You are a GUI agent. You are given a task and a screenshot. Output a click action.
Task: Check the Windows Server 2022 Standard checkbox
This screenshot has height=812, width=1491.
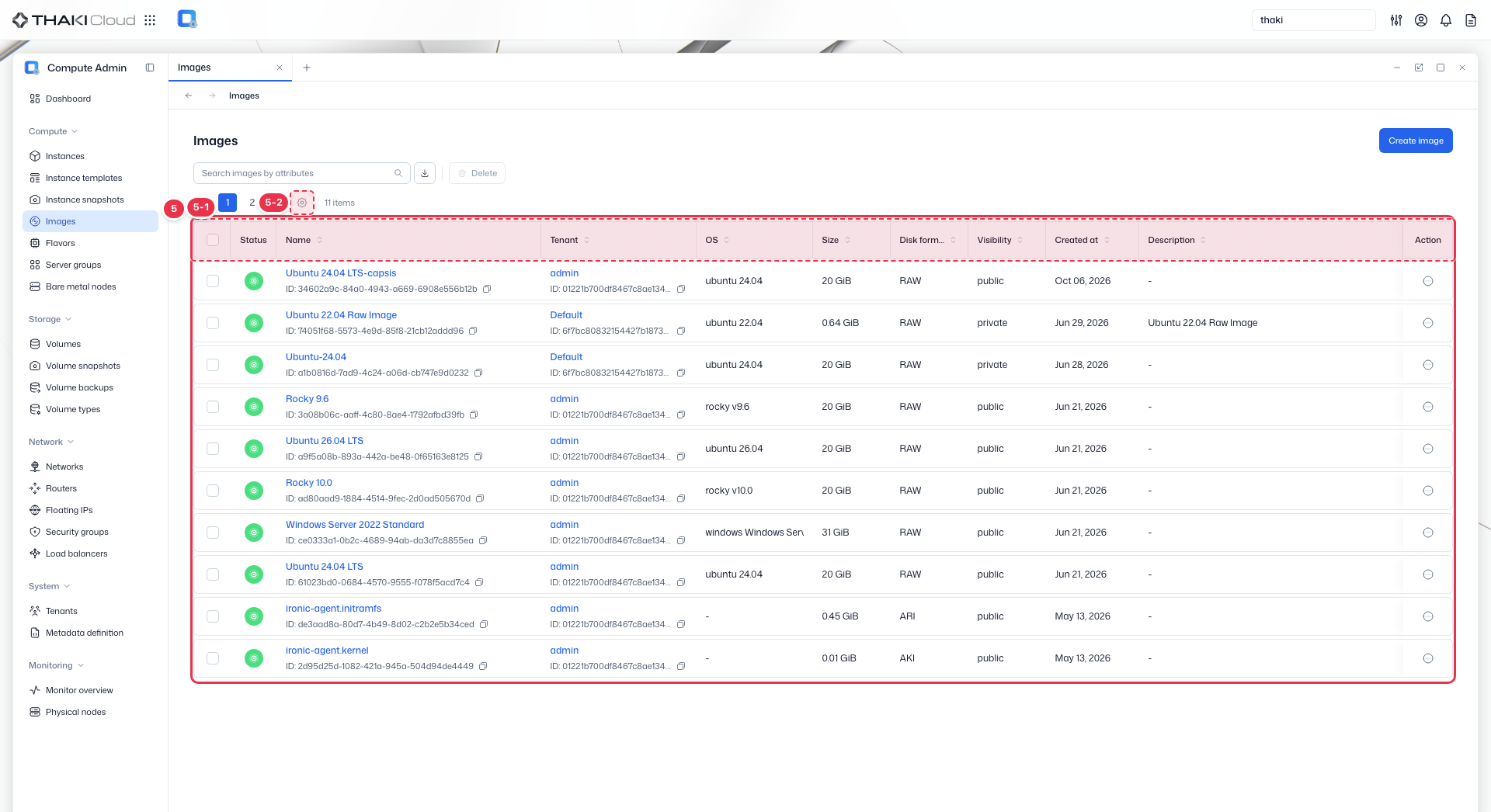click(x=213, y=533)
